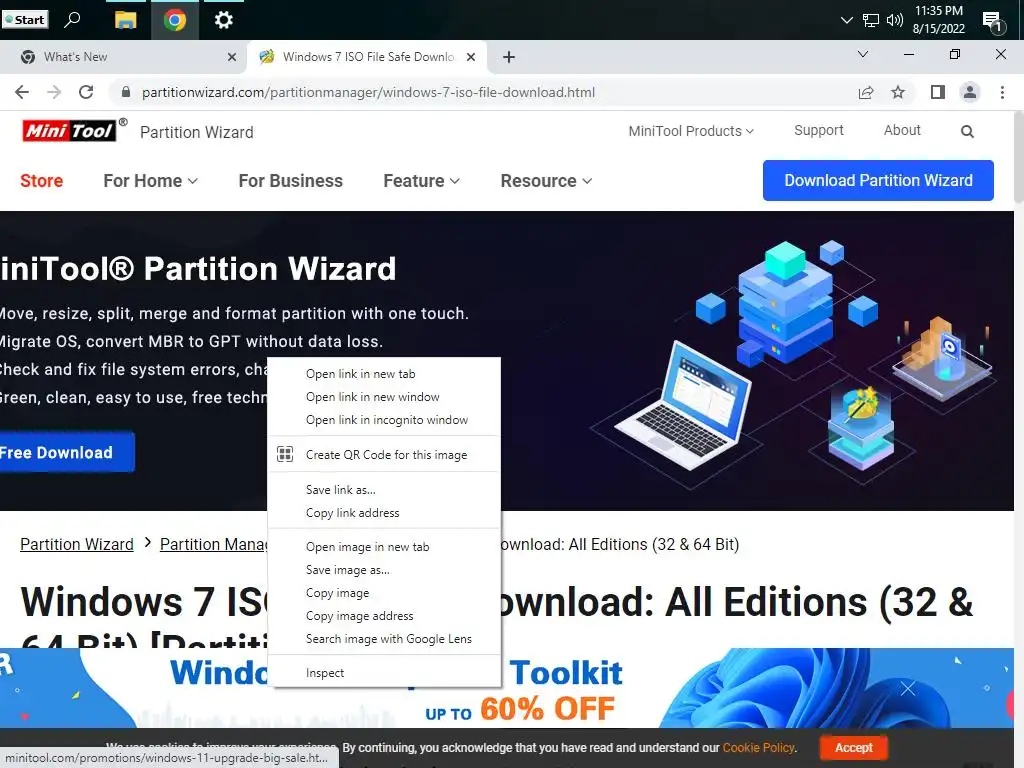
Task: Open Chrome three-dot menu
Action: [x=1002, y=92]
